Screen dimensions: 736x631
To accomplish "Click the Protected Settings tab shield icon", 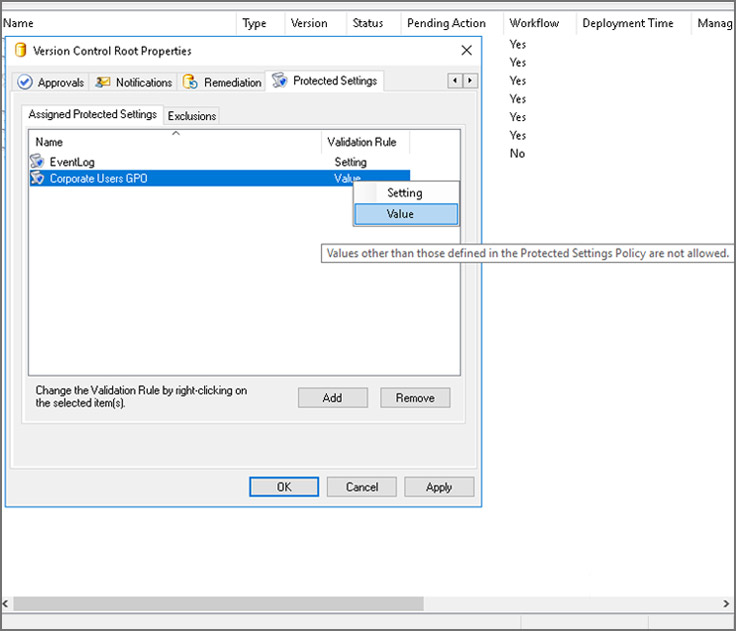I will tap(279, 80).
